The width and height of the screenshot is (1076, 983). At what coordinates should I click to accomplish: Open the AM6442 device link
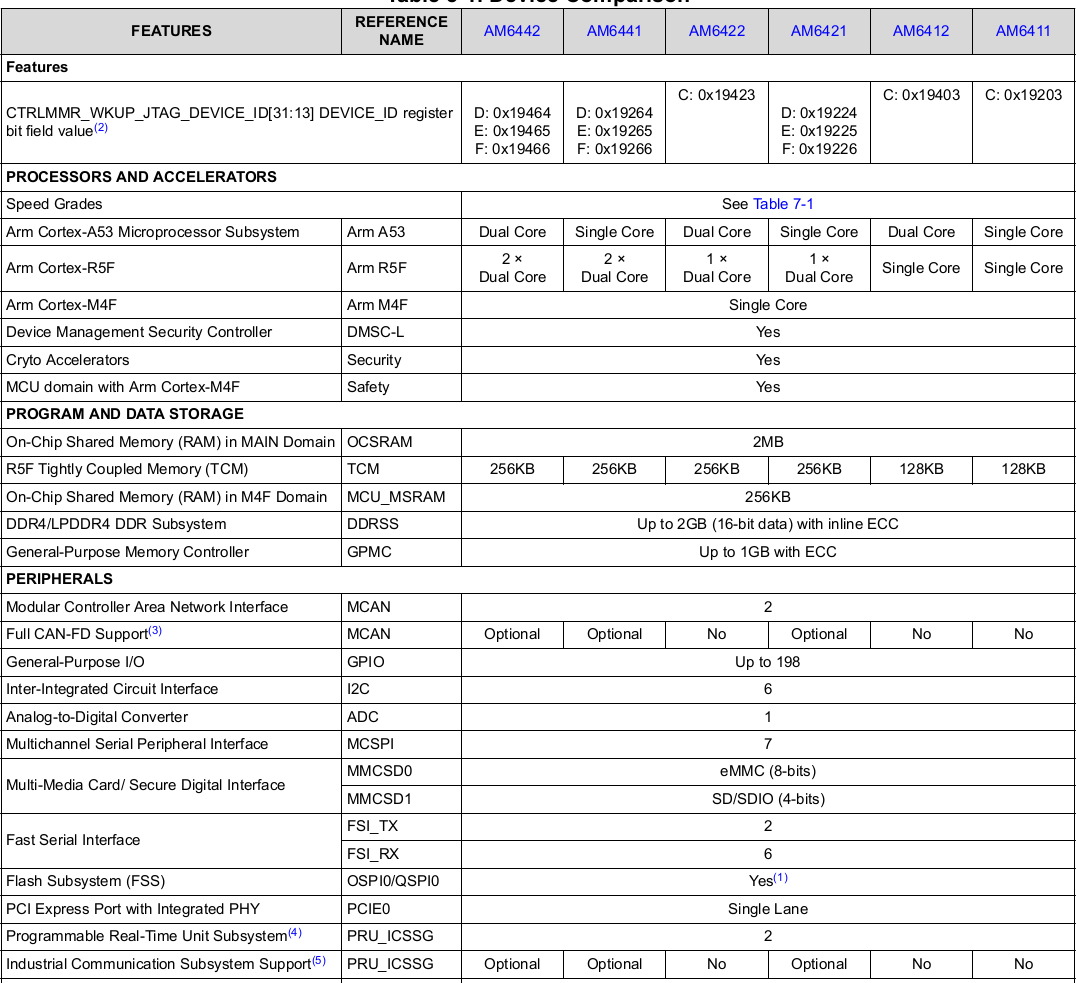point(512,31)
